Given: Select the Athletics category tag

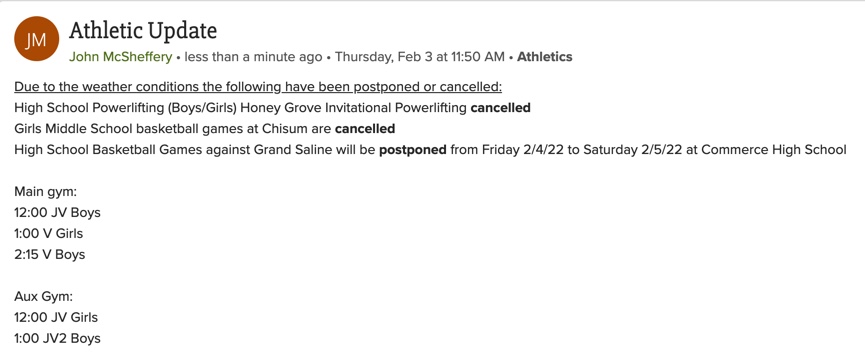Looking at the screenshot, I should coord(544,57).
